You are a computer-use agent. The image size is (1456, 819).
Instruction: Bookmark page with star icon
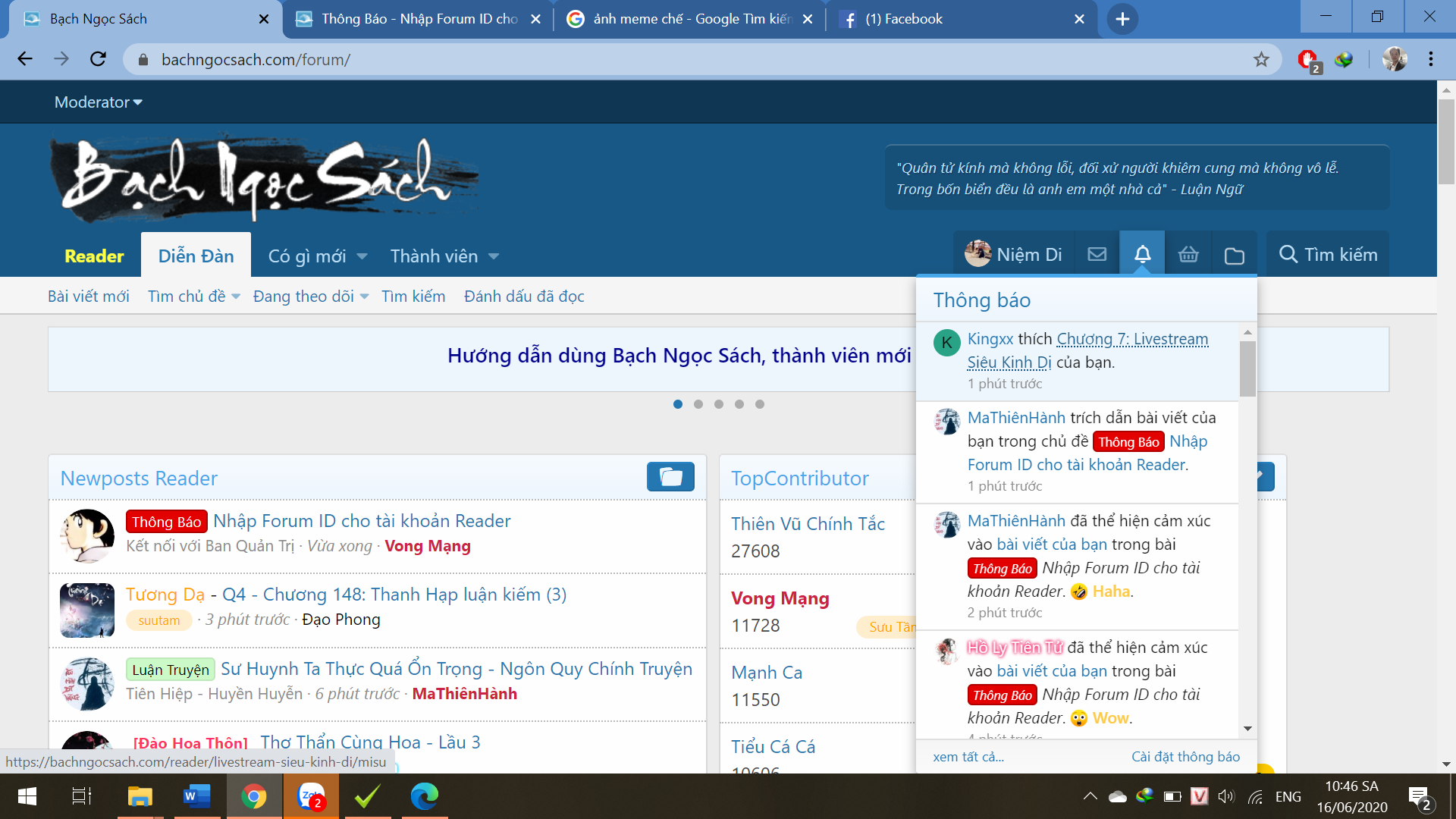click(1261, 59)
